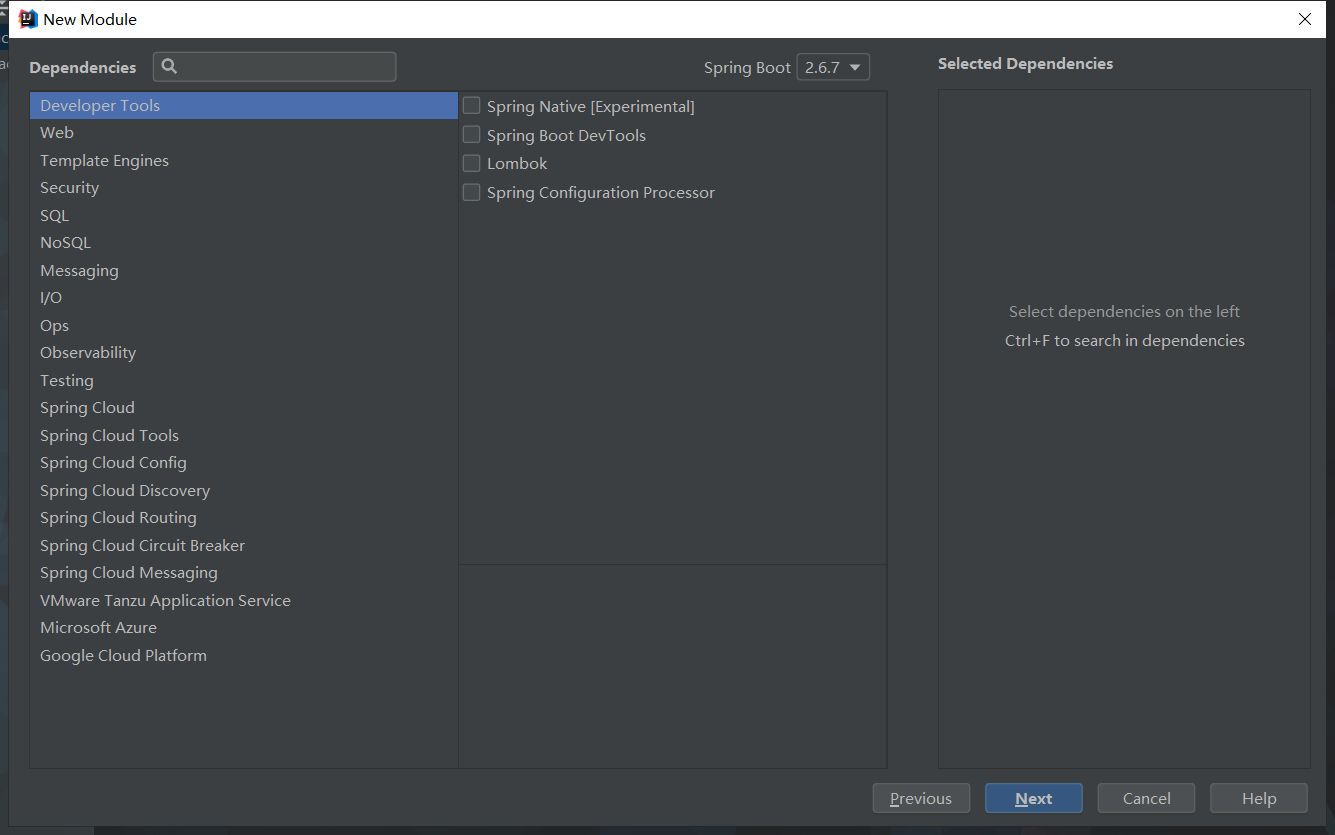The width and height of the screenshot is (1335, 835).
Task: Open the Template Engines category
Action: (x=244, y=160)
